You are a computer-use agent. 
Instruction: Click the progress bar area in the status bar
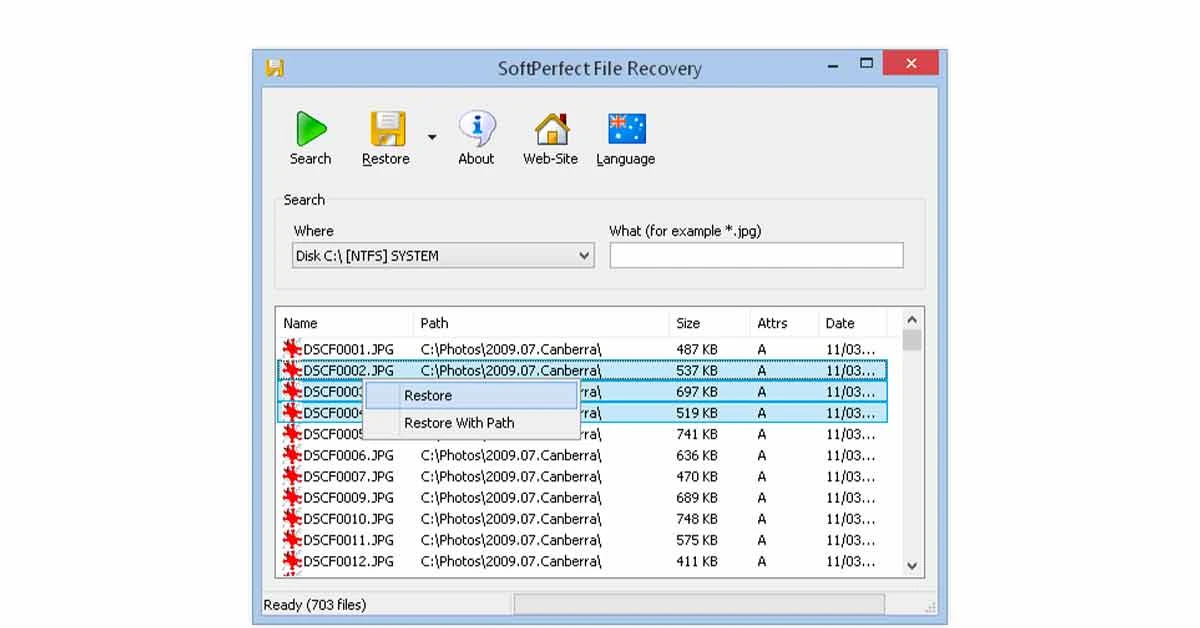700,603
